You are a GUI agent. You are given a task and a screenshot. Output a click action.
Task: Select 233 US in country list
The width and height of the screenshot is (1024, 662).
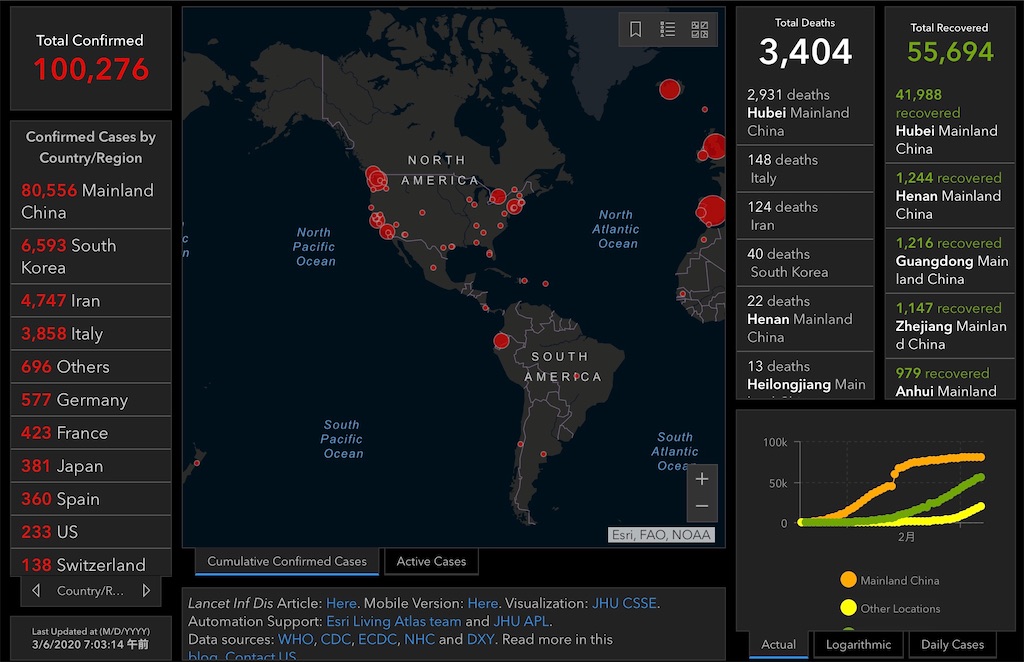click(x=91, y=532)
